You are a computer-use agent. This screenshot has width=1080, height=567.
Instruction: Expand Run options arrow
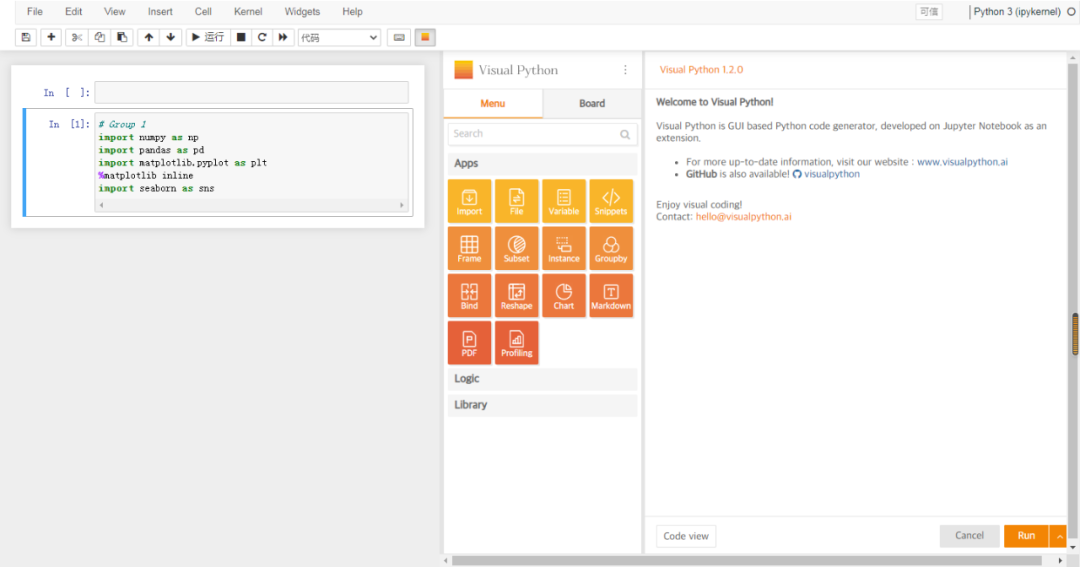tap(1059, 536)
